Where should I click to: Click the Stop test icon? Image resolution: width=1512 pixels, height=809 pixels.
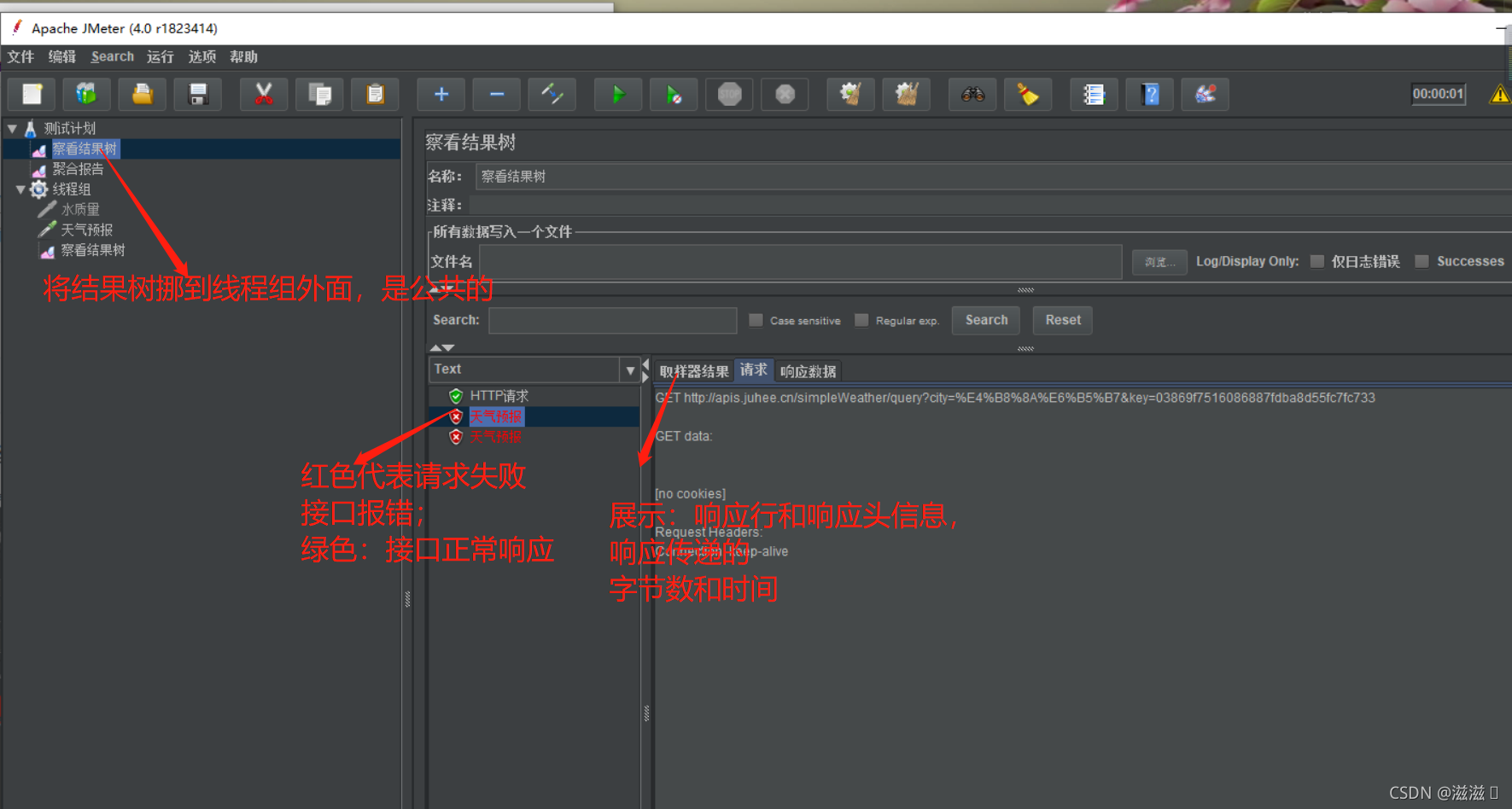click(729, 94)
